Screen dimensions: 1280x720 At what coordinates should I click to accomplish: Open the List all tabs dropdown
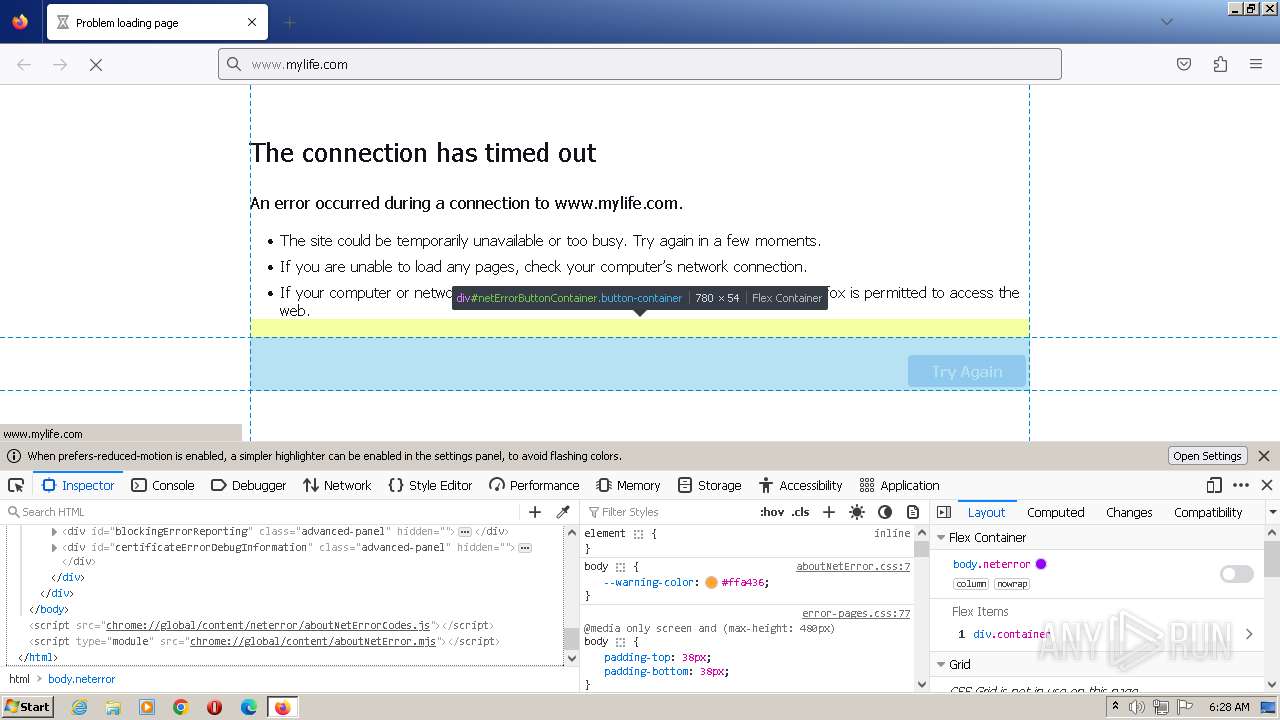[x=1166, y=22]
